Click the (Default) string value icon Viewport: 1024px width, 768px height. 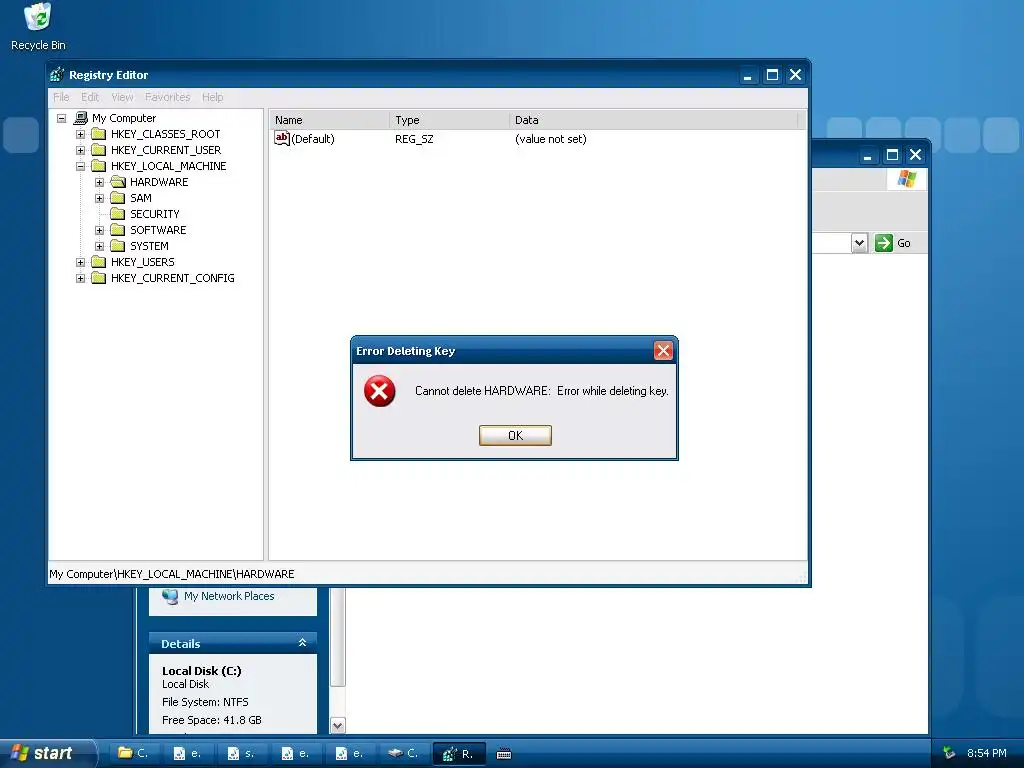point(281,138)
